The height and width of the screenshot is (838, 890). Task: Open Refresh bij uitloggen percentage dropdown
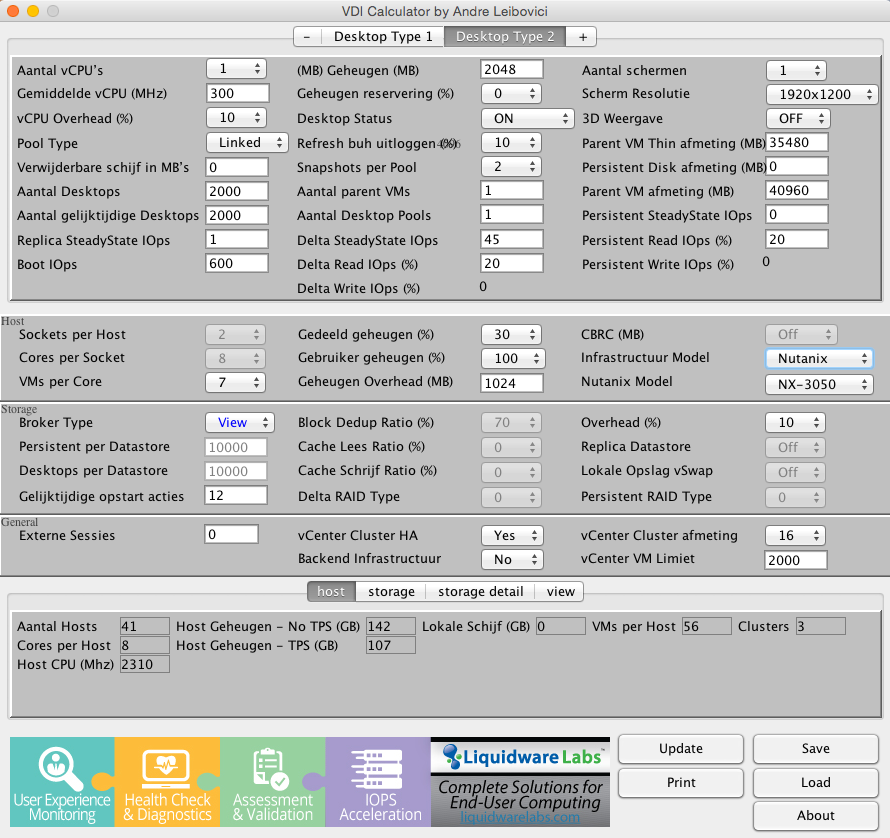point(511,143)
